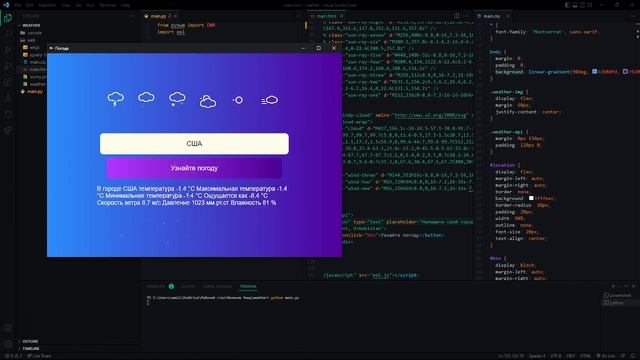Viewport: 640px width, 360px height.
Task: Click the purple color swatch in linear-gradient
Action: pyautogui.click(x=625, y=72)
